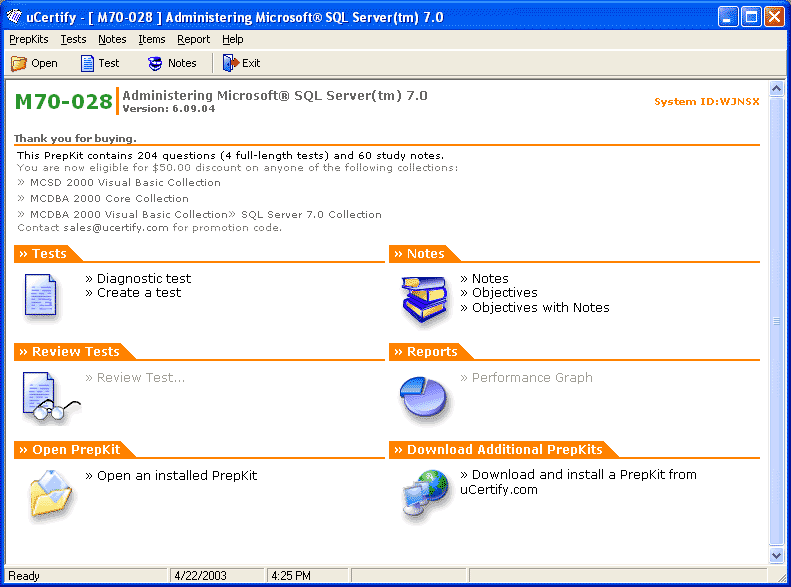Close the uCertify window

pos(774,17)
